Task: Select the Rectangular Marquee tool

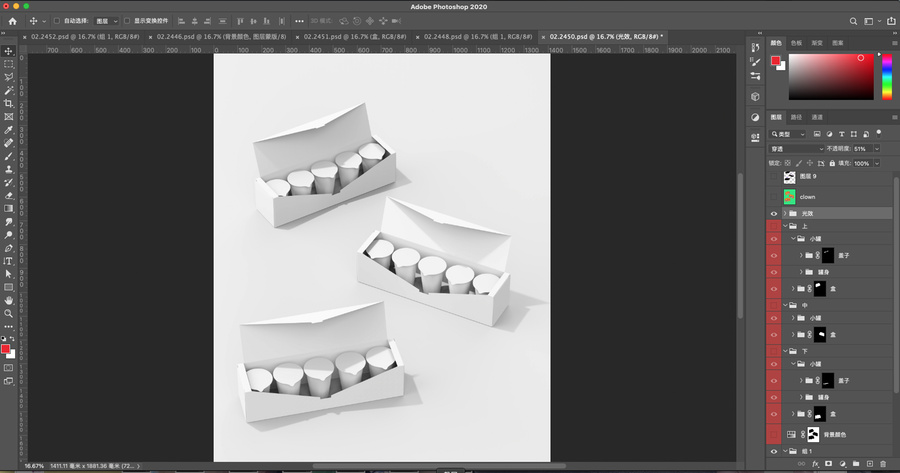Action: click(x=9, y=64)
